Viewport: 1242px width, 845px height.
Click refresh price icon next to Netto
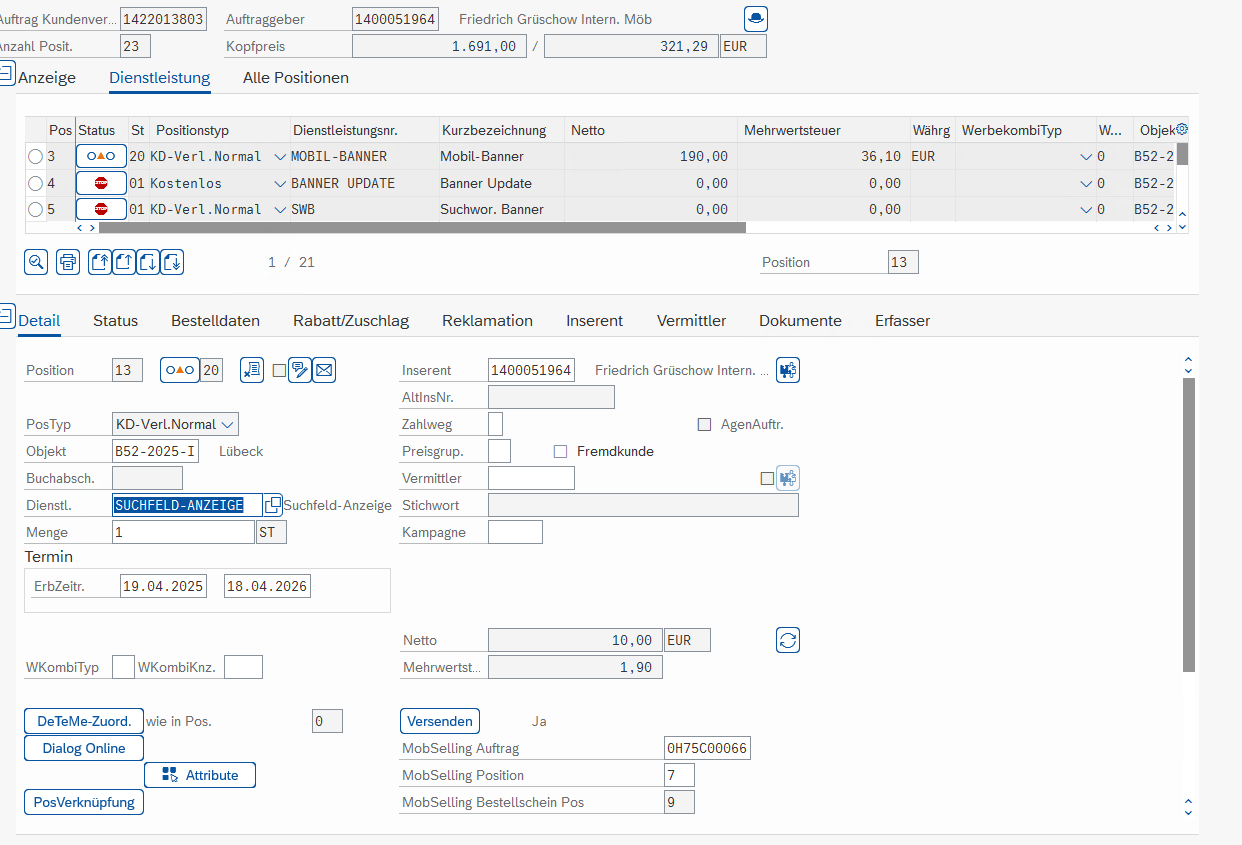coord(788,640)
